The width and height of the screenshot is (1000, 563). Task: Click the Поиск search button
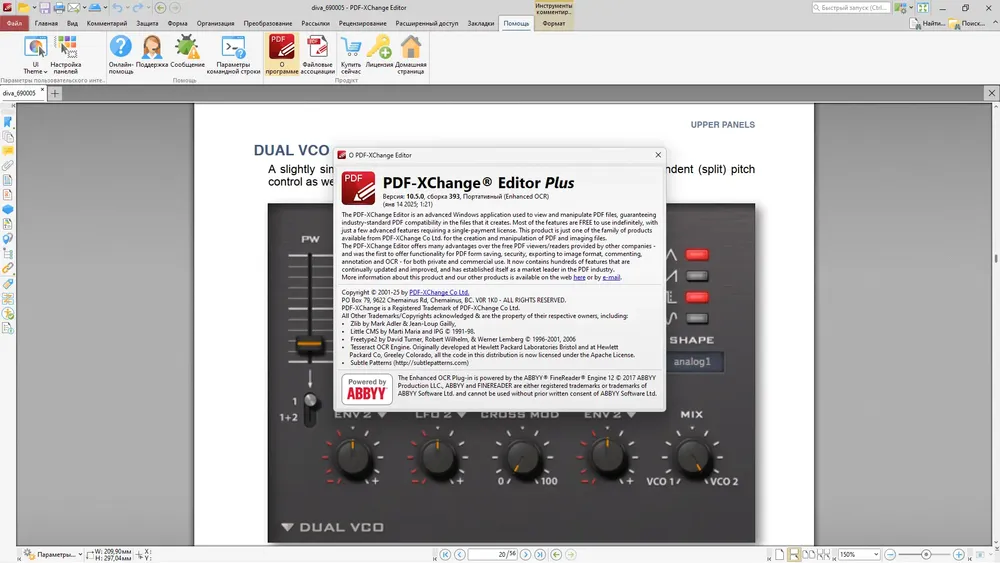967,23
